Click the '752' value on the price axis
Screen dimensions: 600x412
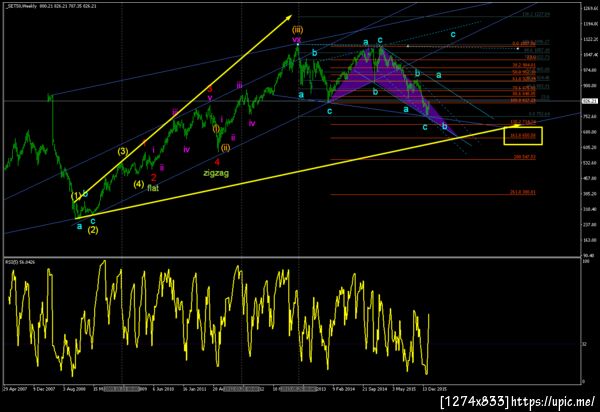click(x=589, y=116)
